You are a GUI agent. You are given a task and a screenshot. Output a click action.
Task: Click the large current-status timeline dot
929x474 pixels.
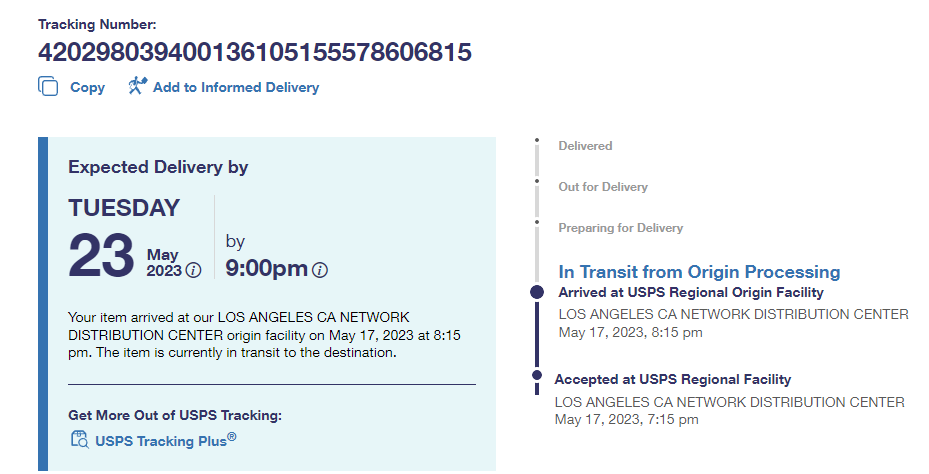537,292
